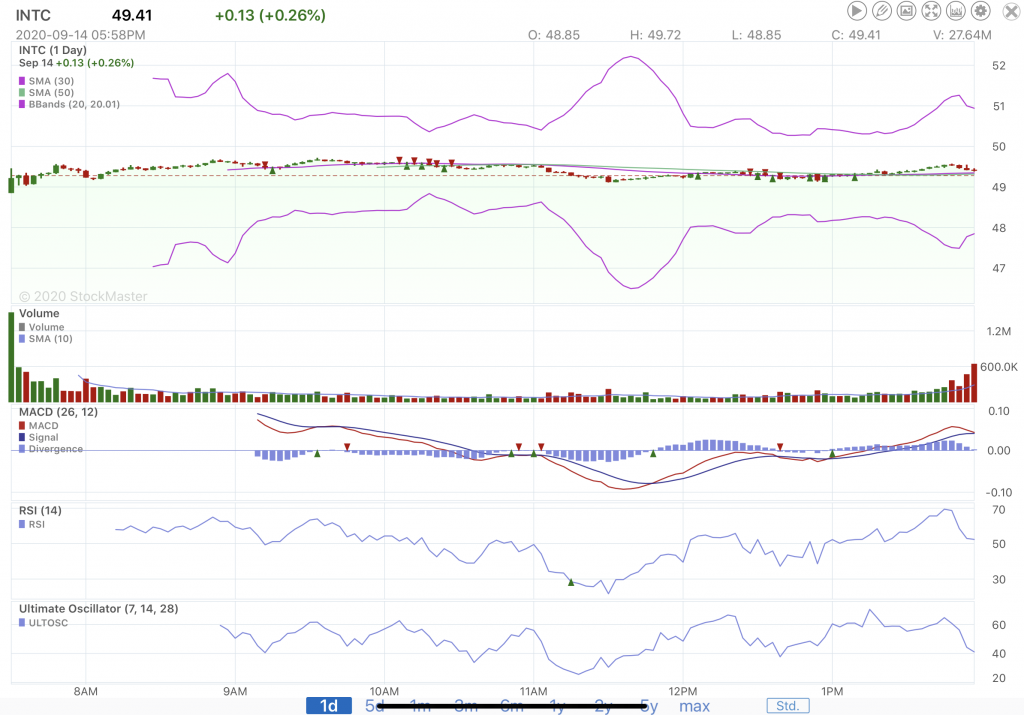This screenshot has width=1024, height=715.
Task: Open the chart indicators icon
Action: tap(956, 11)
